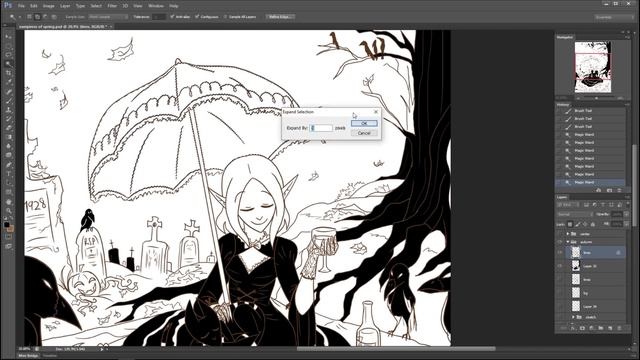Image resolution: width=640 pixels, height=360 pixels.
Task: Collapse the autumn layer group
Action: tap(568, 242)
